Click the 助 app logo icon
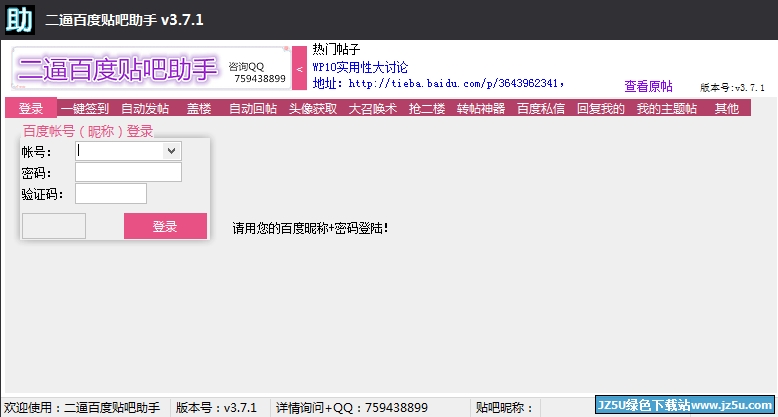The height and width of the screenshot is (417, 778). pos(20,20)
